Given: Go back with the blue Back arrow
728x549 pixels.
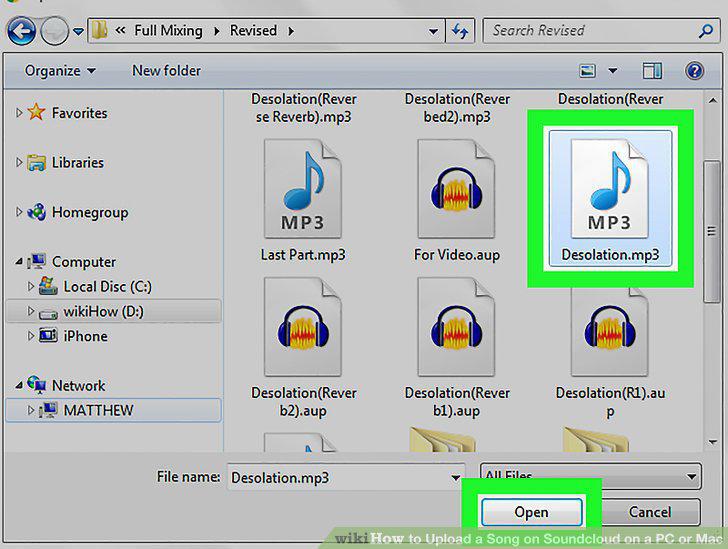Looking at the screenshot, I should point(21,31).
